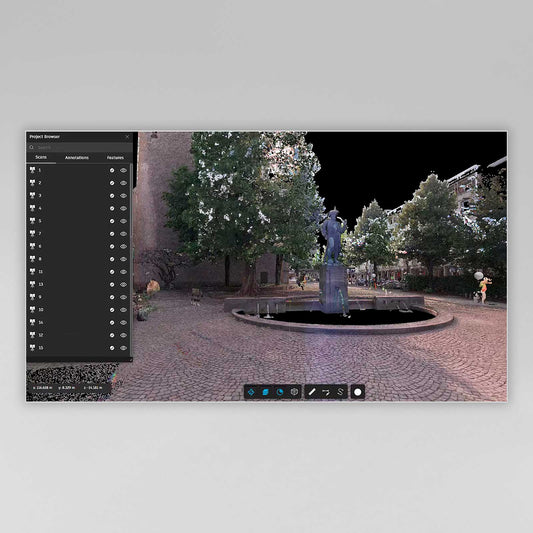Toggle the check mark for scan 9
The height and width of the screenshot is (533, 533).
pyautogui.click(x=112, y=297)
